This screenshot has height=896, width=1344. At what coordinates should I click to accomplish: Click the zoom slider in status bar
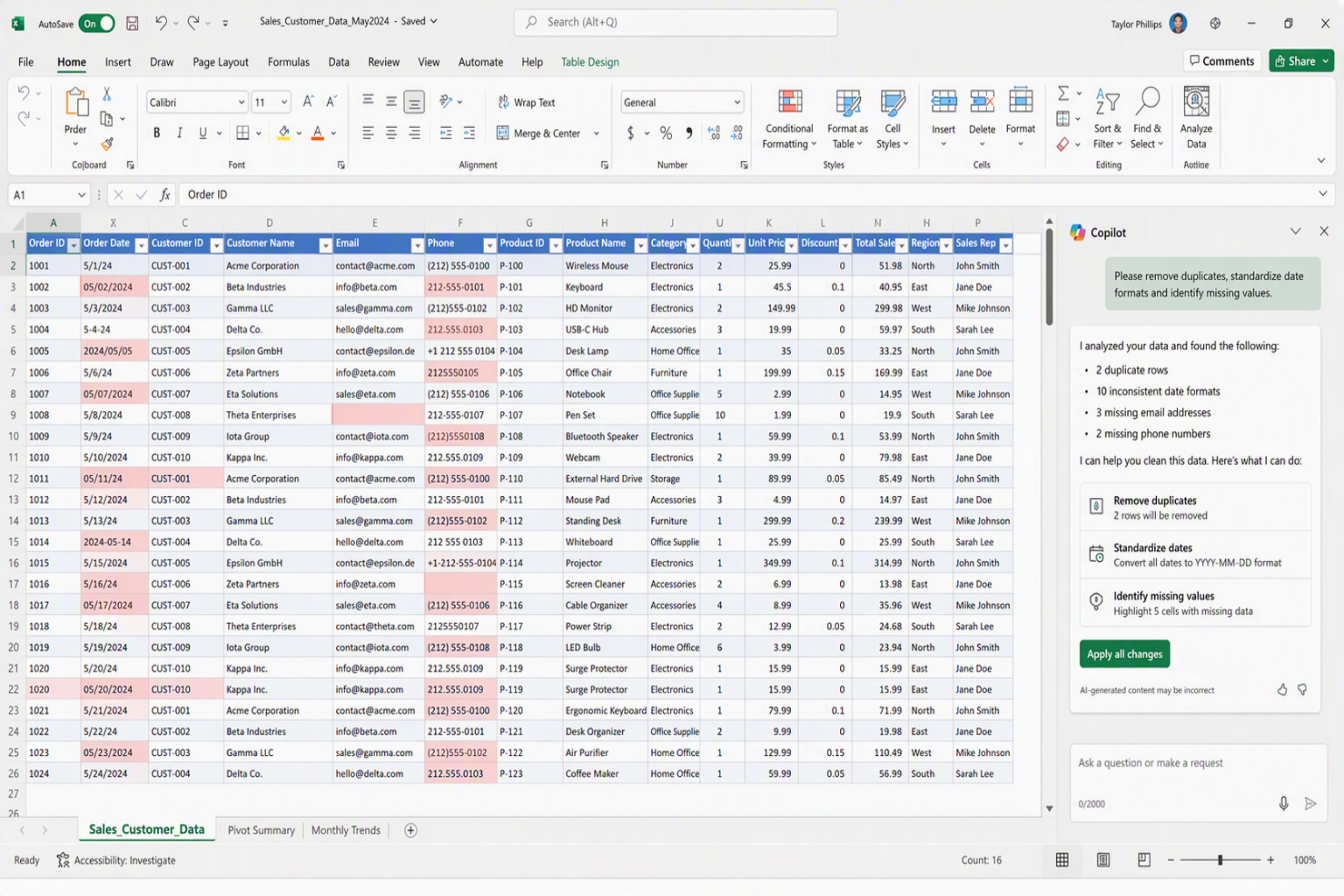(1220, 860)
